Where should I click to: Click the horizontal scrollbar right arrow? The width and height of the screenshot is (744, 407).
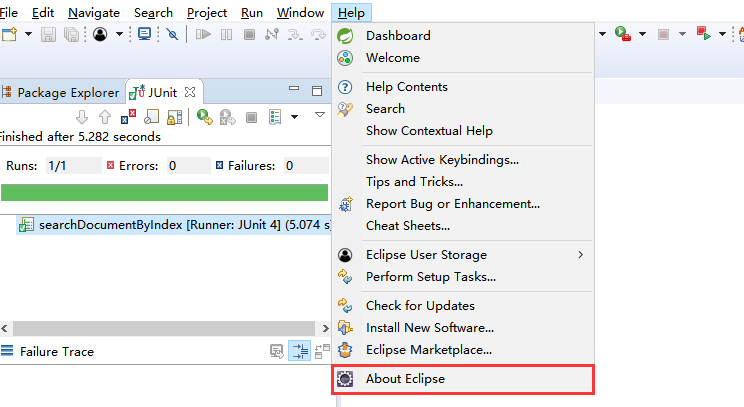(x=325, y=328)
